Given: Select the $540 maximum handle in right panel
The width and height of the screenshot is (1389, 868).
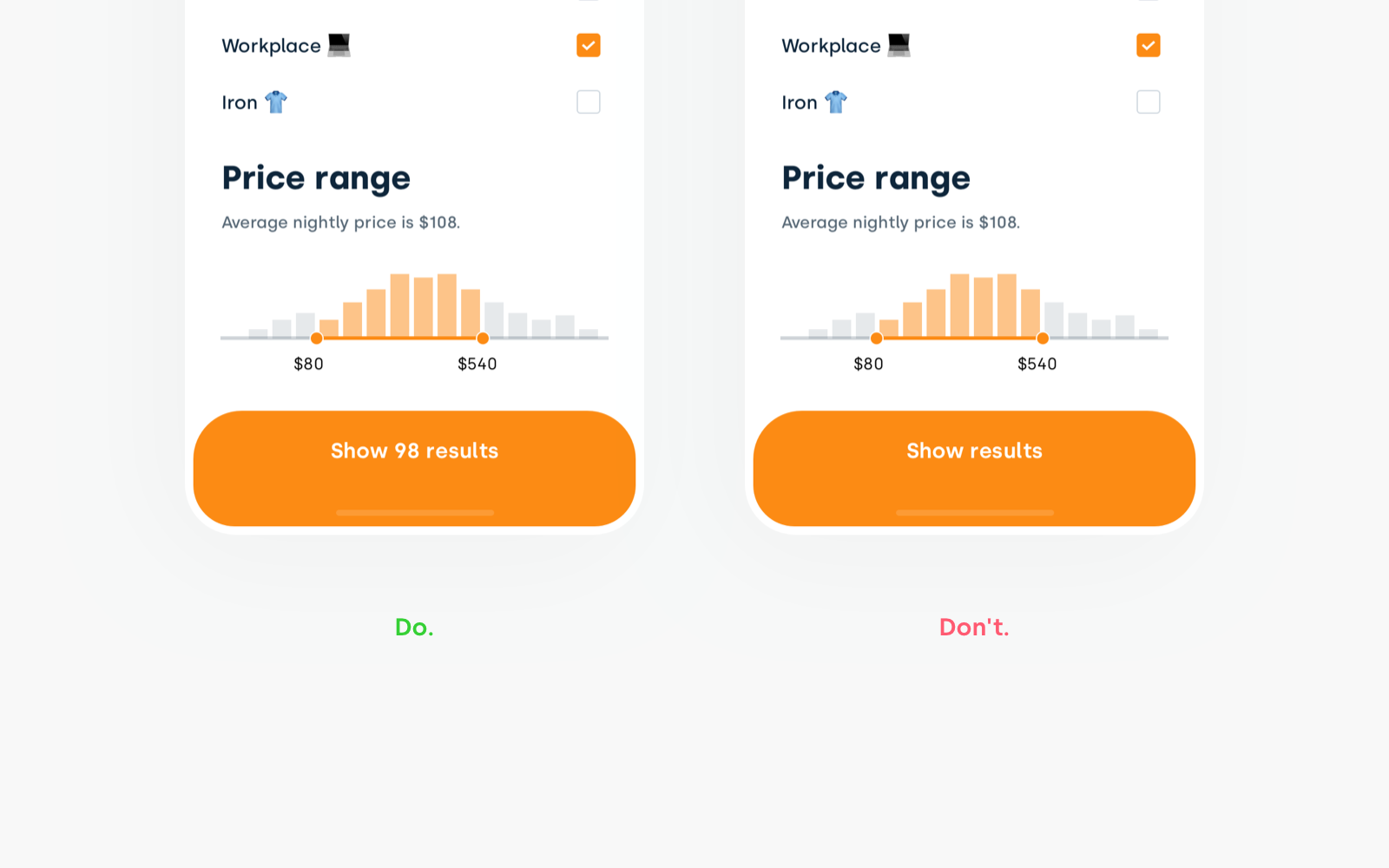Looking at the screenshot, I should tap(1043, 338).
